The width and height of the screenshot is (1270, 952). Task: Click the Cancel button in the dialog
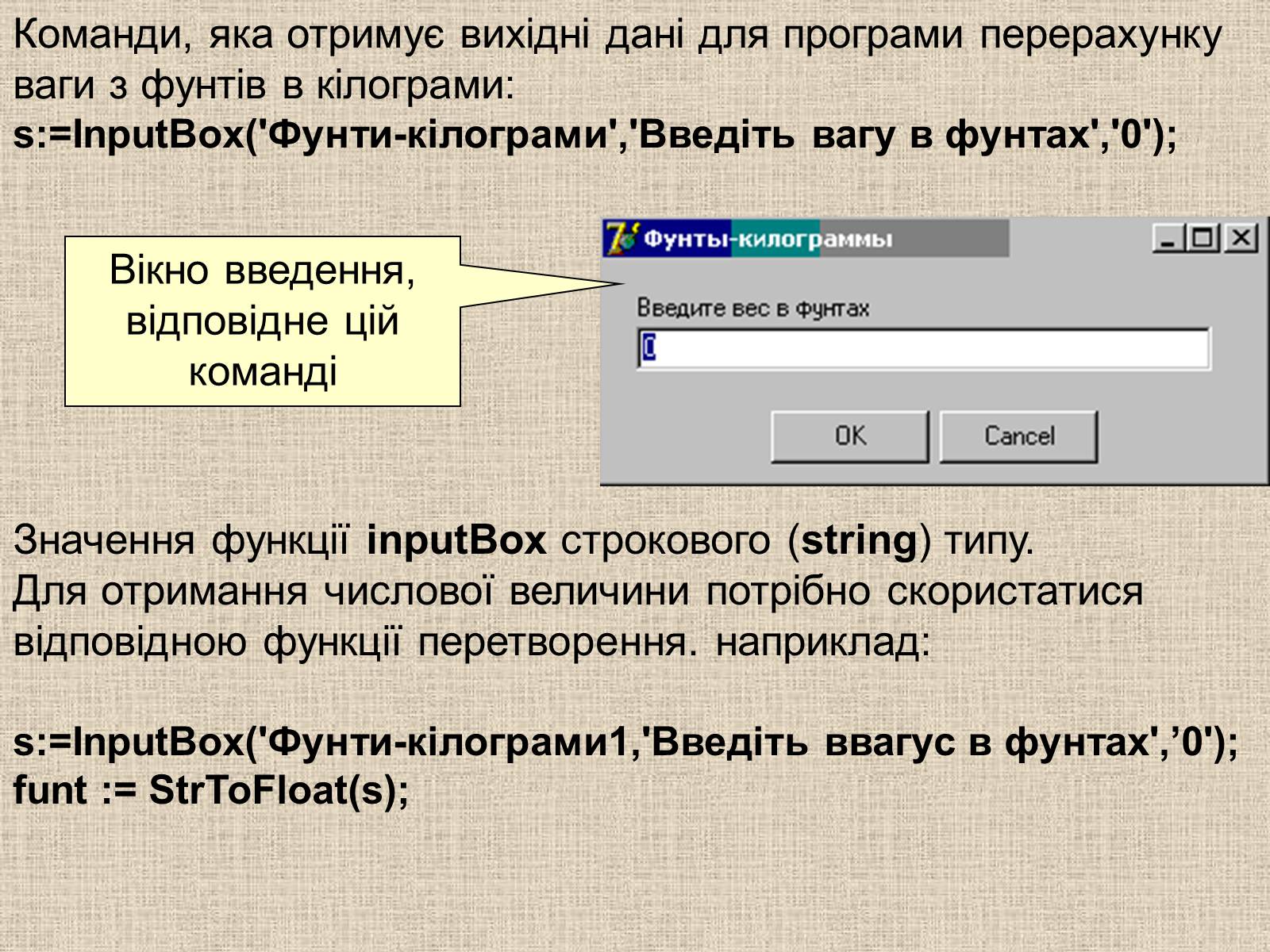coord(1019,436)
